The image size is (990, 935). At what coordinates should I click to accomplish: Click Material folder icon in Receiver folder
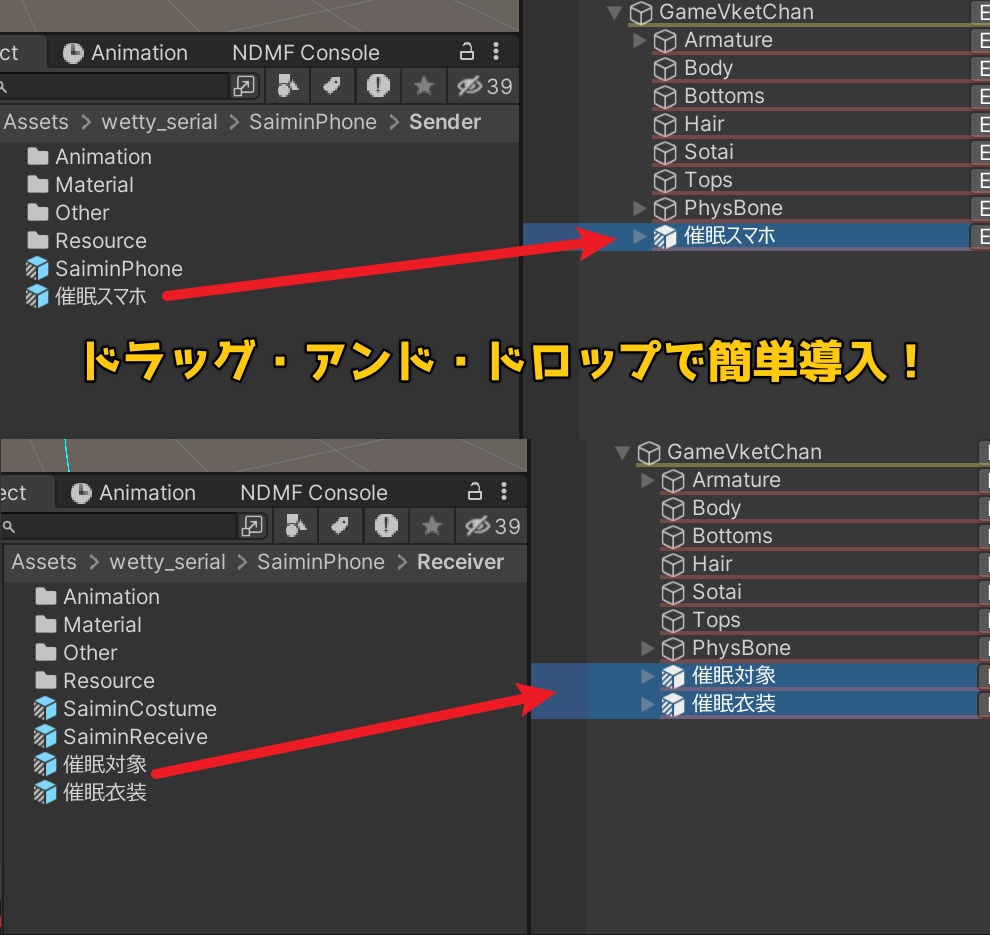tap(45, 624)
